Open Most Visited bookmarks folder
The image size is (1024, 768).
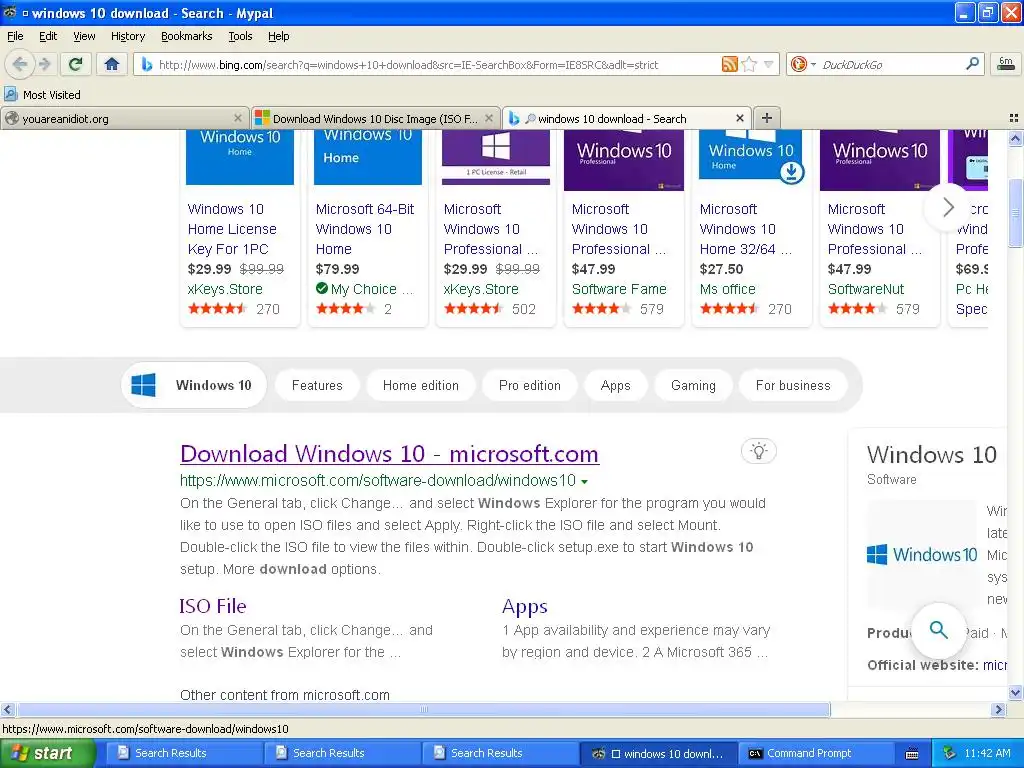tap(43, 95)
